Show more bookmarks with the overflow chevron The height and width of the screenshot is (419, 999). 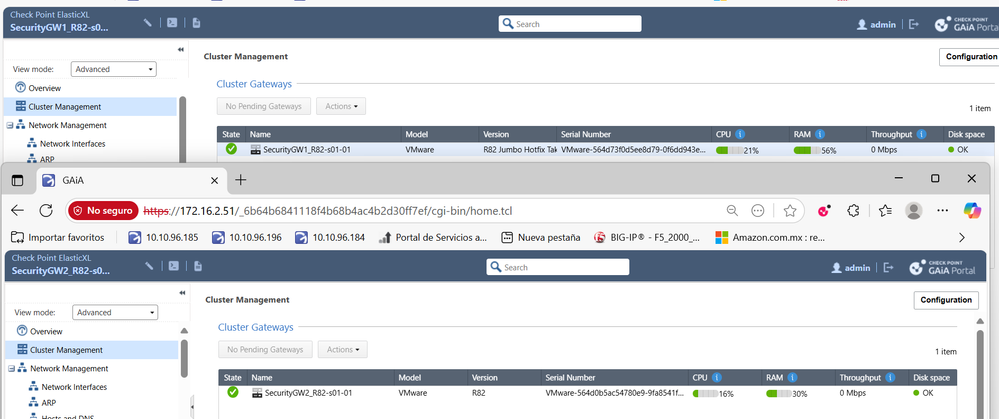(962, 237)
